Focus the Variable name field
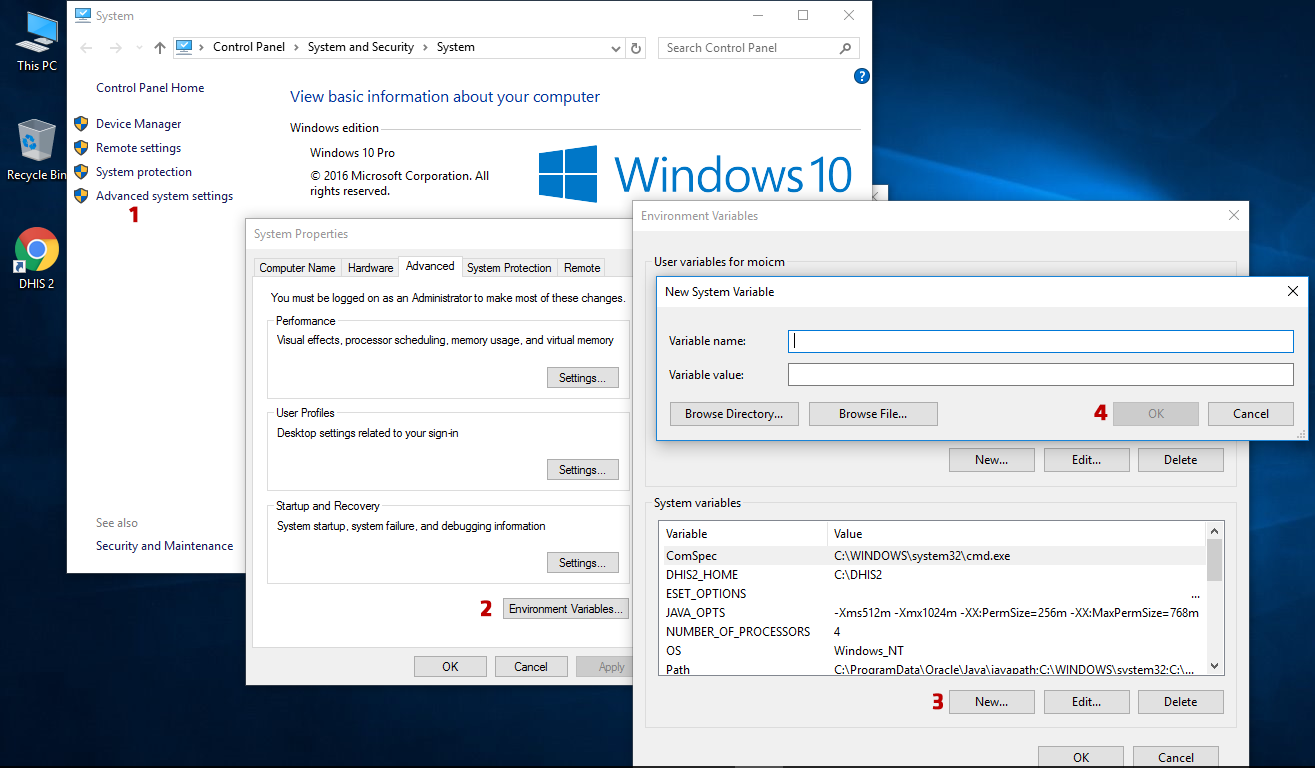Viewport: 1315px width, 768px height. 1041,341
